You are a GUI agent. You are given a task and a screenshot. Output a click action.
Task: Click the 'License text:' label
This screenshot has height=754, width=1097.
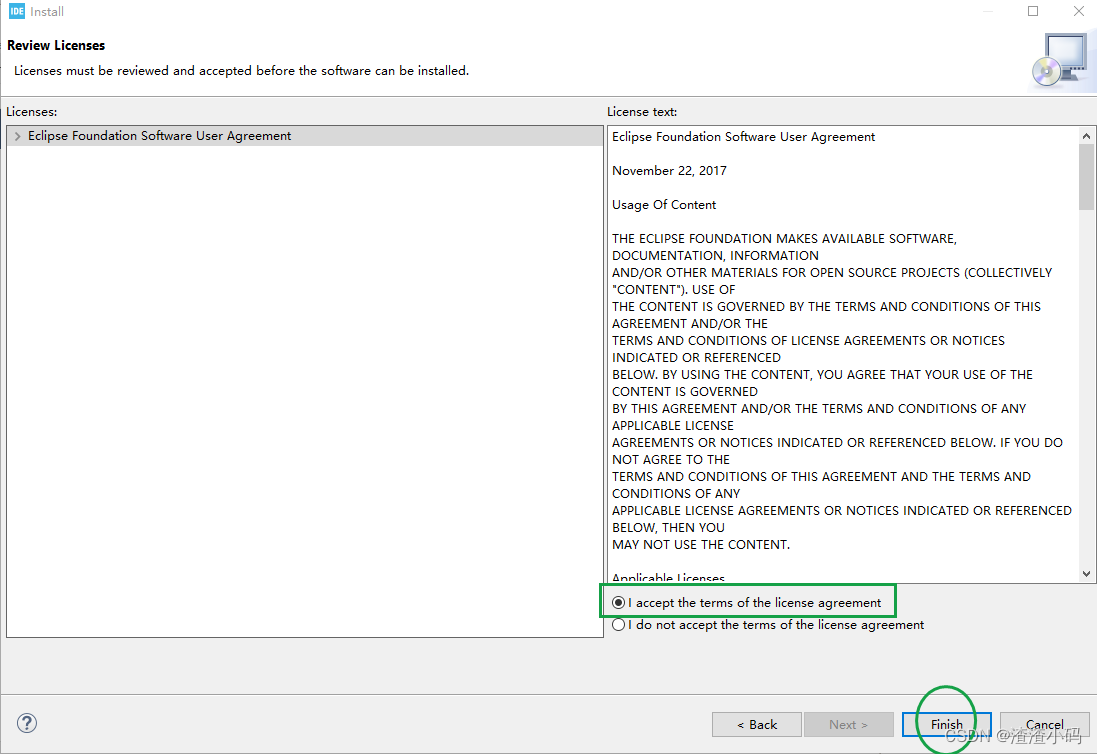[642, 112]
